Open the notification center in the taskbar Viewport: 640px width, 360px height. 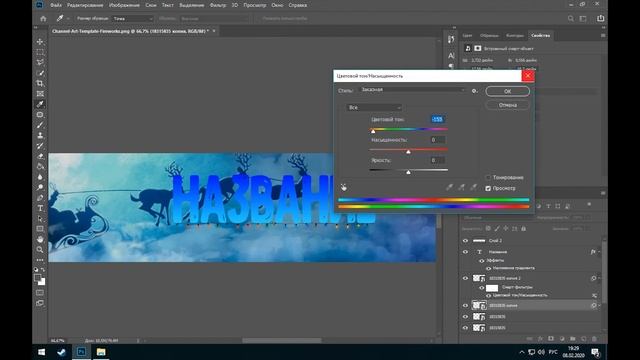(x=595, y=352)
